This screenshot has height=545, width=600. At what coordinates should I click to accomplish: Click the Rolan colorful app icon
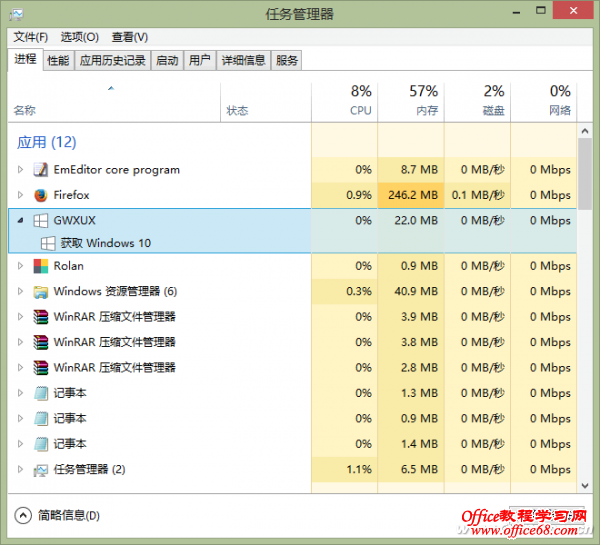(x=41, y=266)
